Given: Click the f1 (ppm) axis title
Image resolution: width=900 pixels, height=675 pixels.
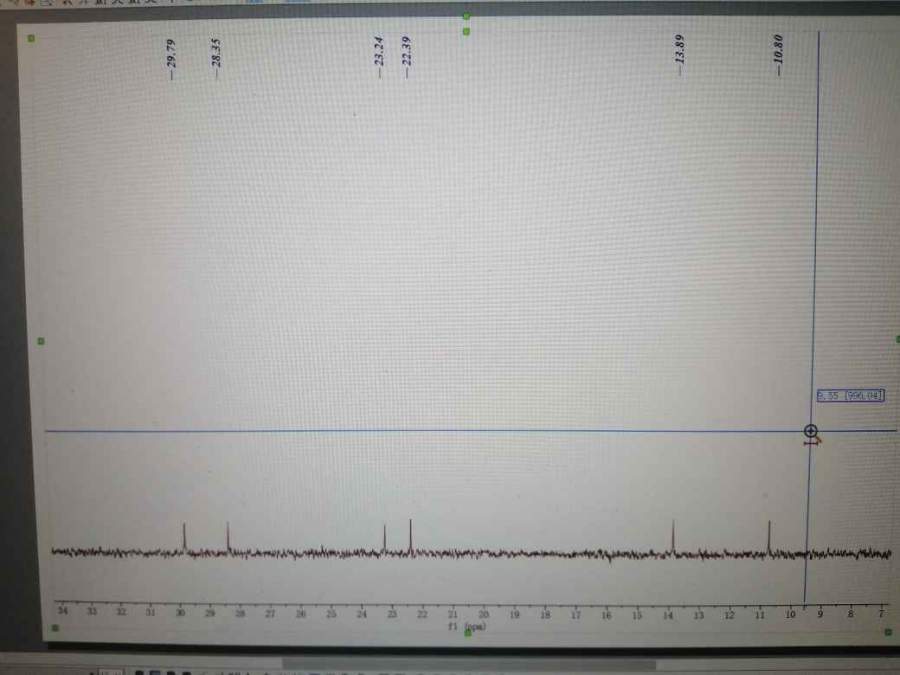Looking at the screenshot, I should [x=467, y=626].
